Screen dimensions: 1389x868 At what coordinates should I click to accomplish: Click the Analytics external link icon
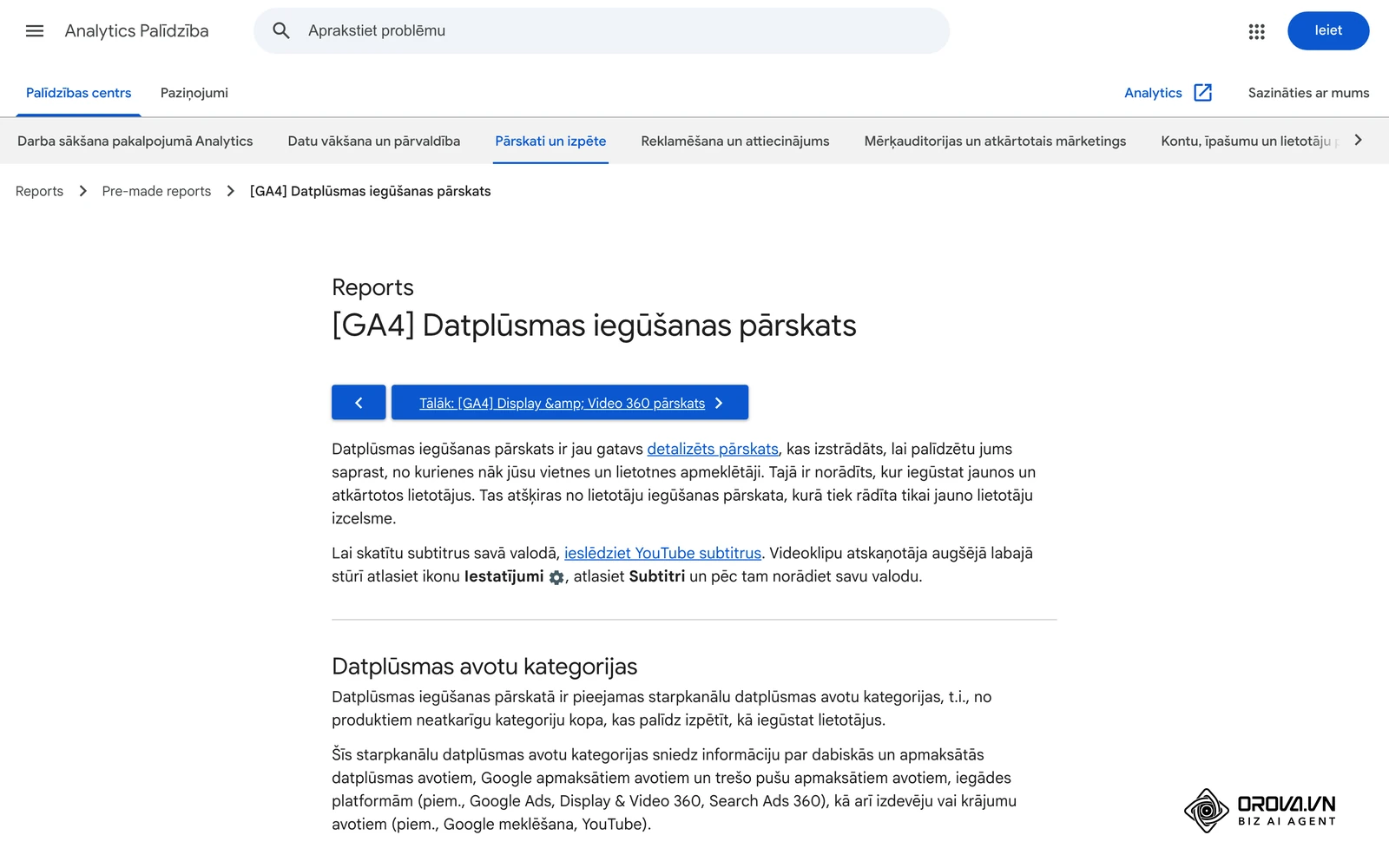click(1202, 93)
